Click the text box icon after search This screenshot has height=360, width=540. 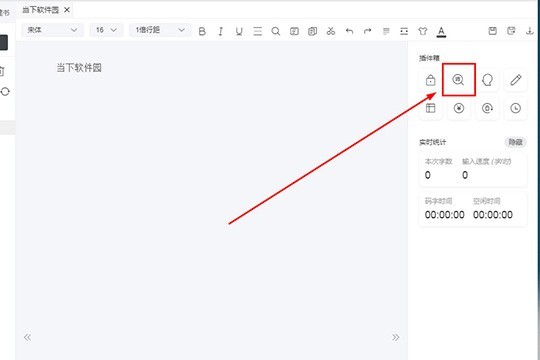point(294,31)
